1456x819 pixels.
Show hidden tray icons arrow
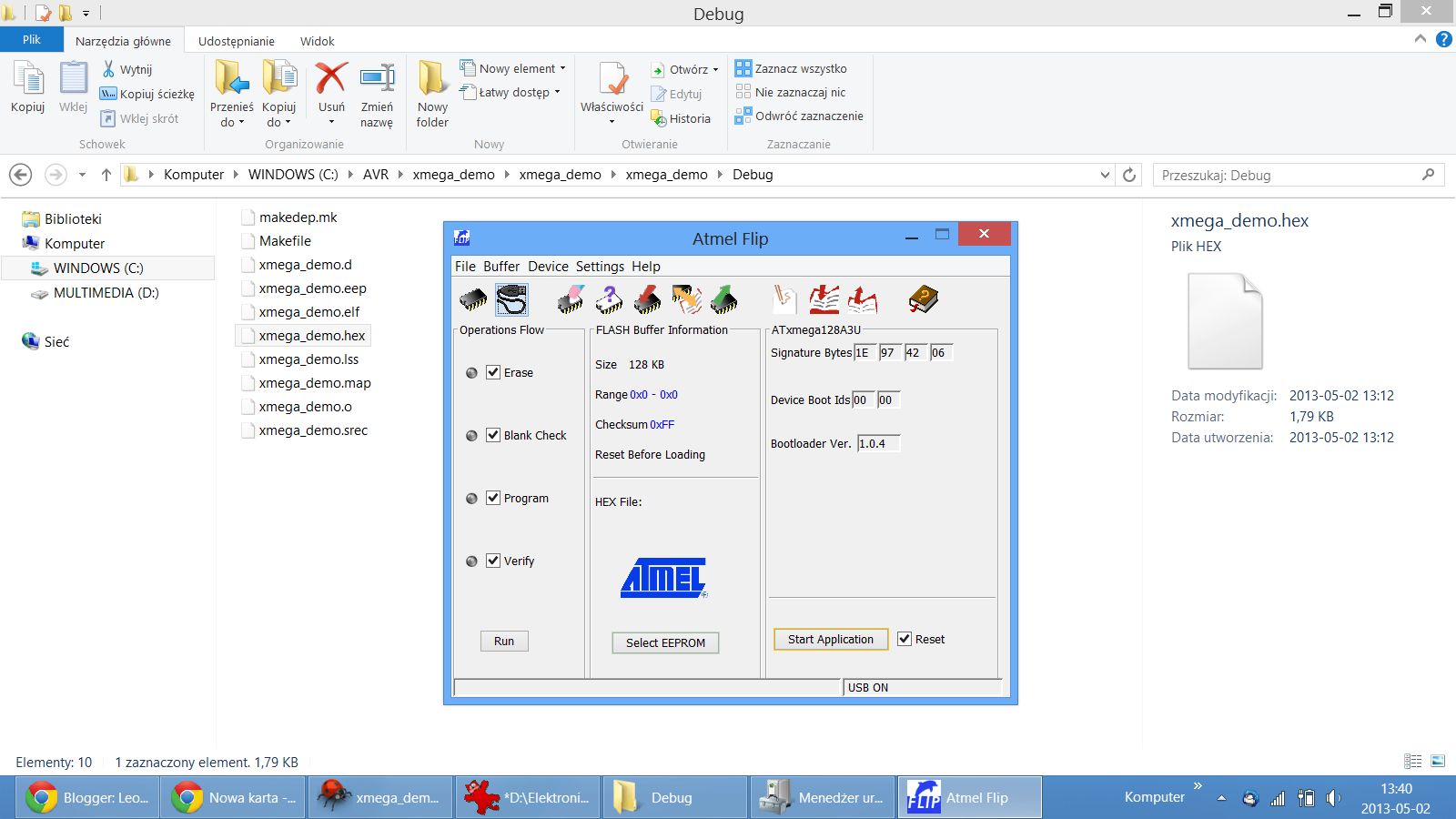(x=1221, y=798)
